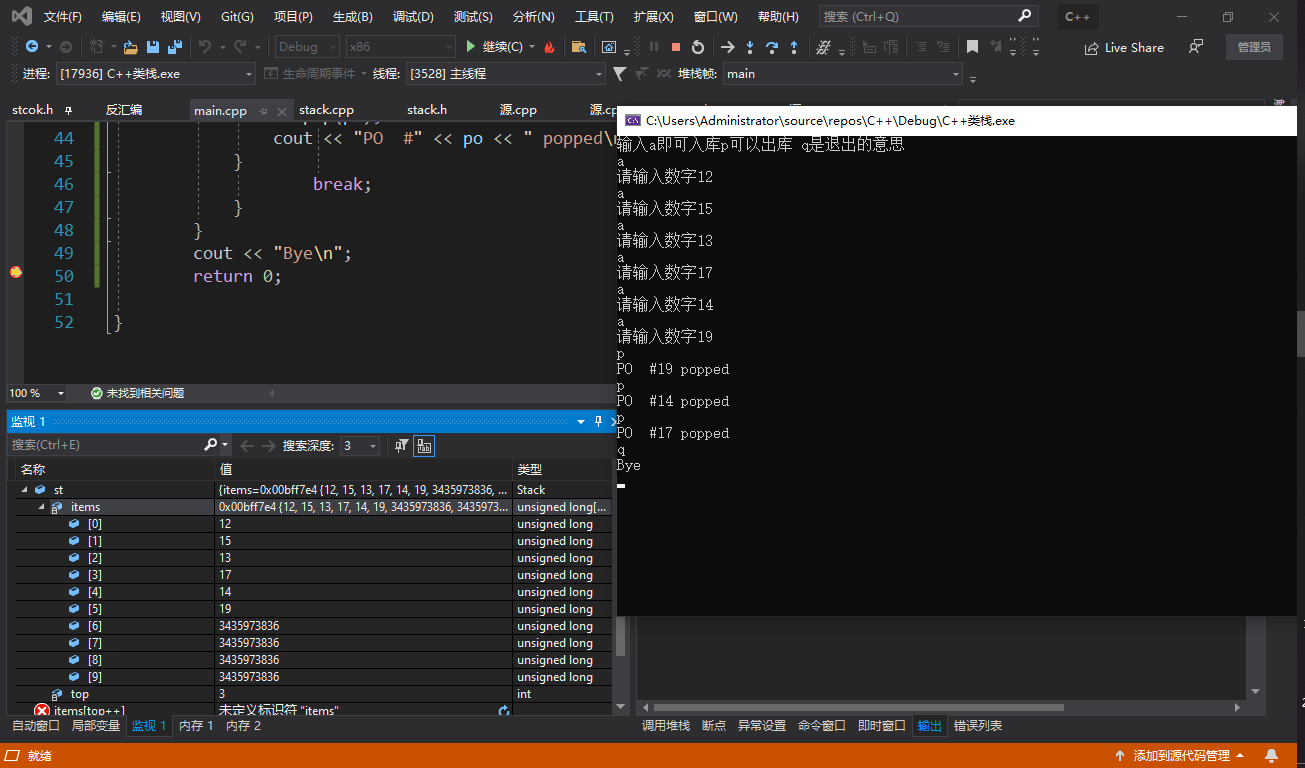Toggle the watch filter-pin button
The image size is (1305, 768).
402,446
